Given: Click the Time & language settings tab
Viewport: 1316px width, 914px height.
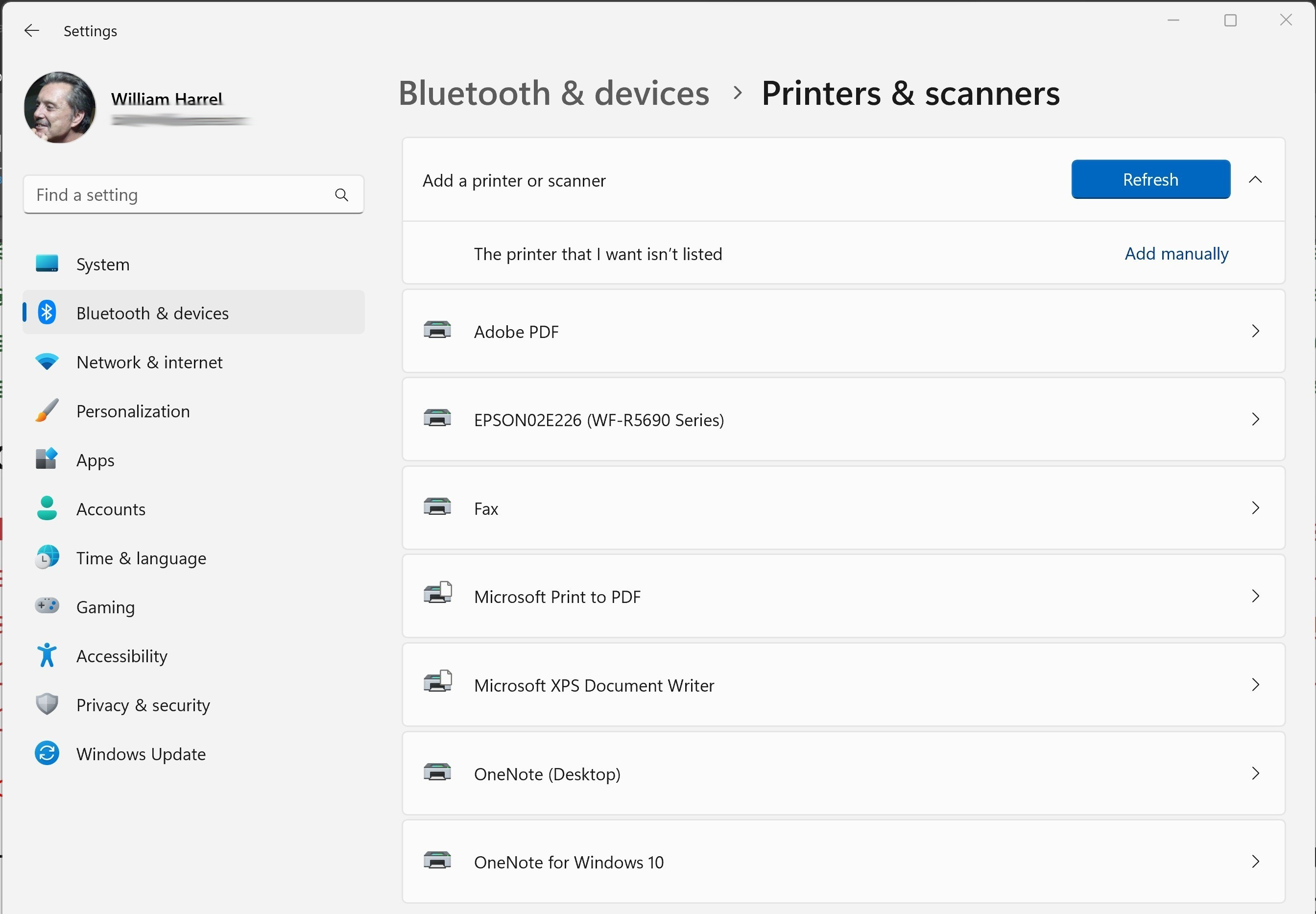Looking at the screenshot, I should tap(141, 558).
